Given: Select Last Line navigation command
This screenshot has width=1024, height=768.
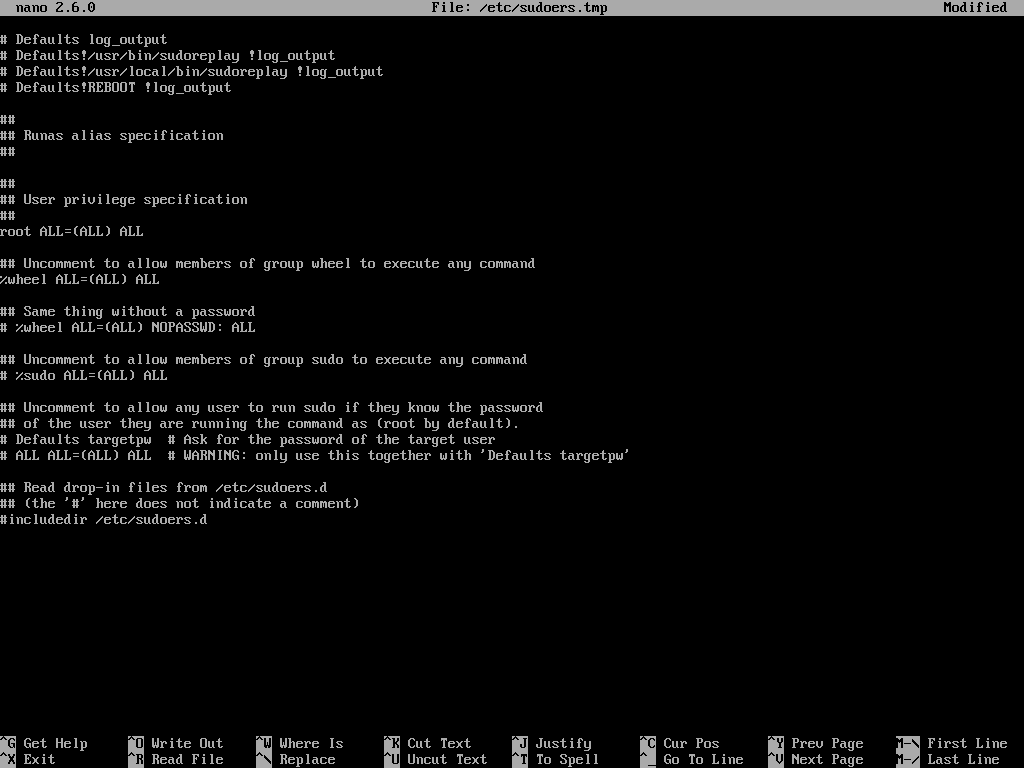Looking at the screenshot, I should coord(962,759).
